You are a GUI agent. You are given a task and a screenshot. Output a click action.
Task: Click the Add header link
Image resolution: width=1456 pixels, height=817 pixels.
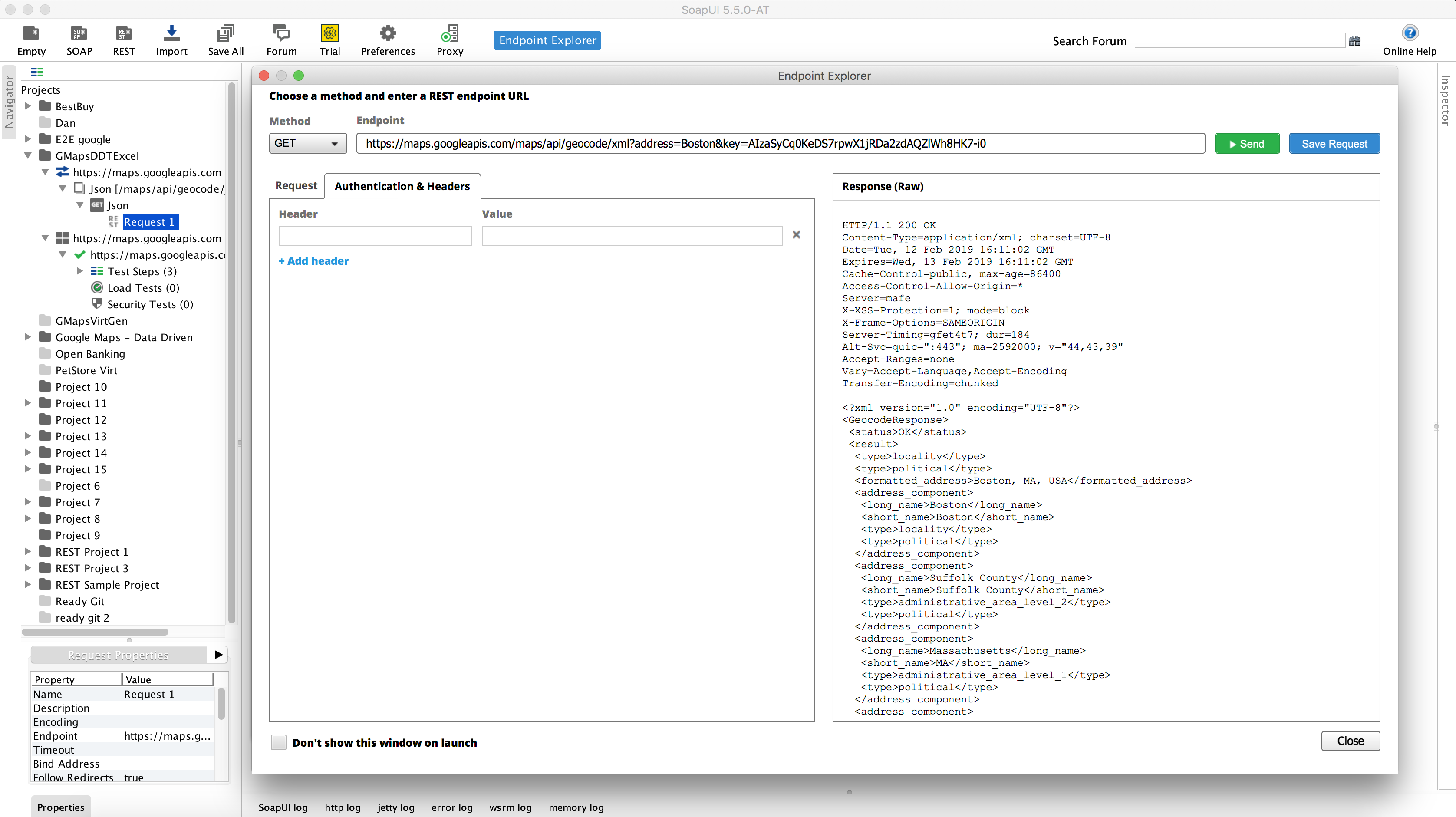[314, 260]
